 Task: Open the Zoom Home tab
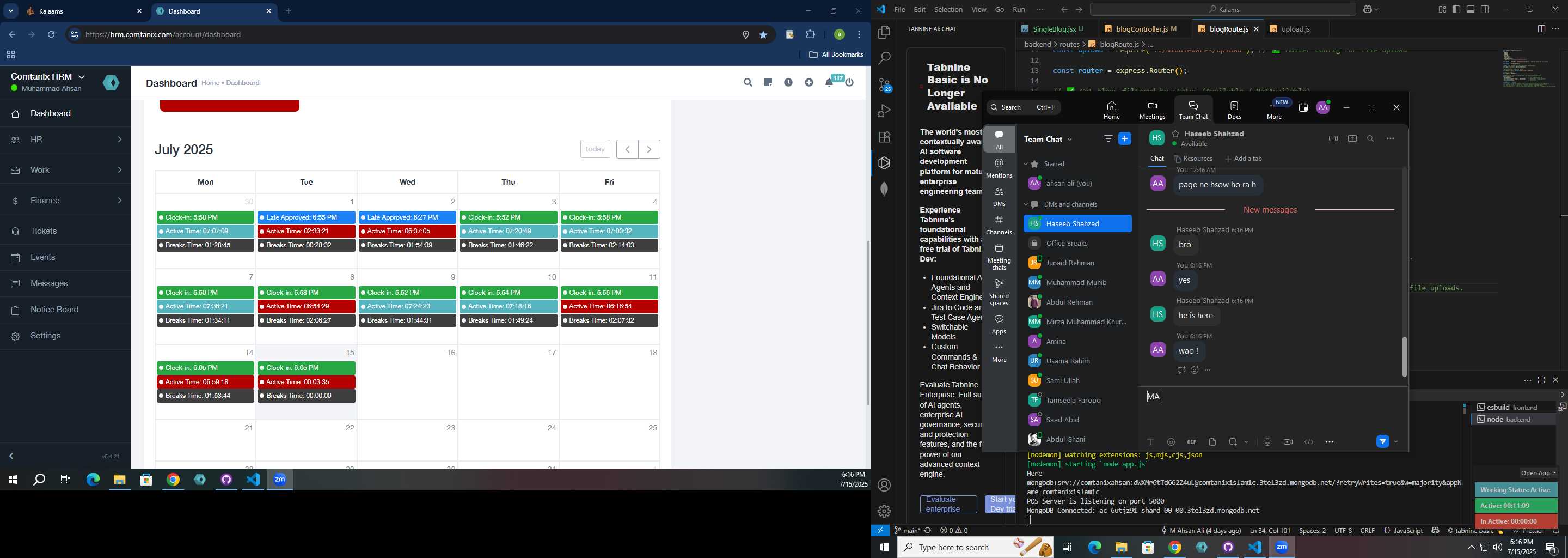(x=1111, y=110)
